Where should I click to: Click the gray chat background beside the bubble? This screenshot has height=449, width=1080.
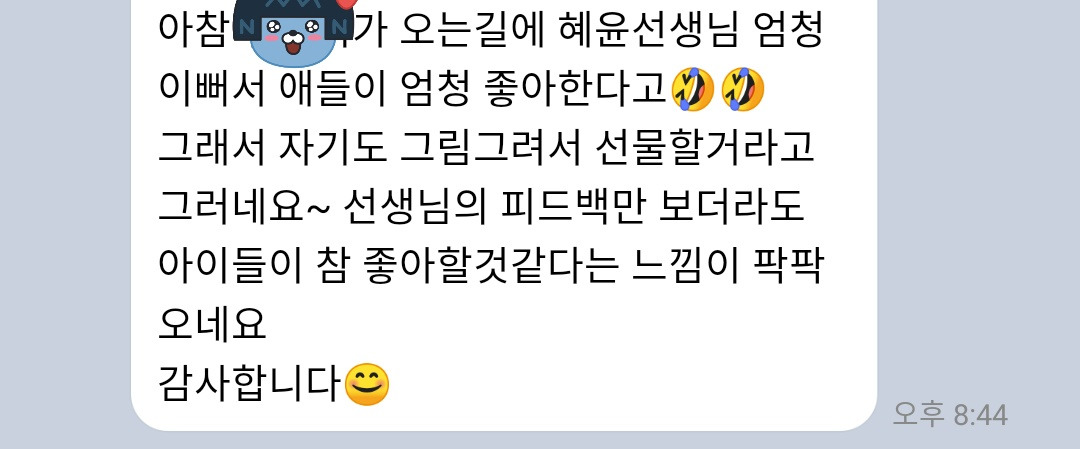pyautogui.click(x=978, y=207)
